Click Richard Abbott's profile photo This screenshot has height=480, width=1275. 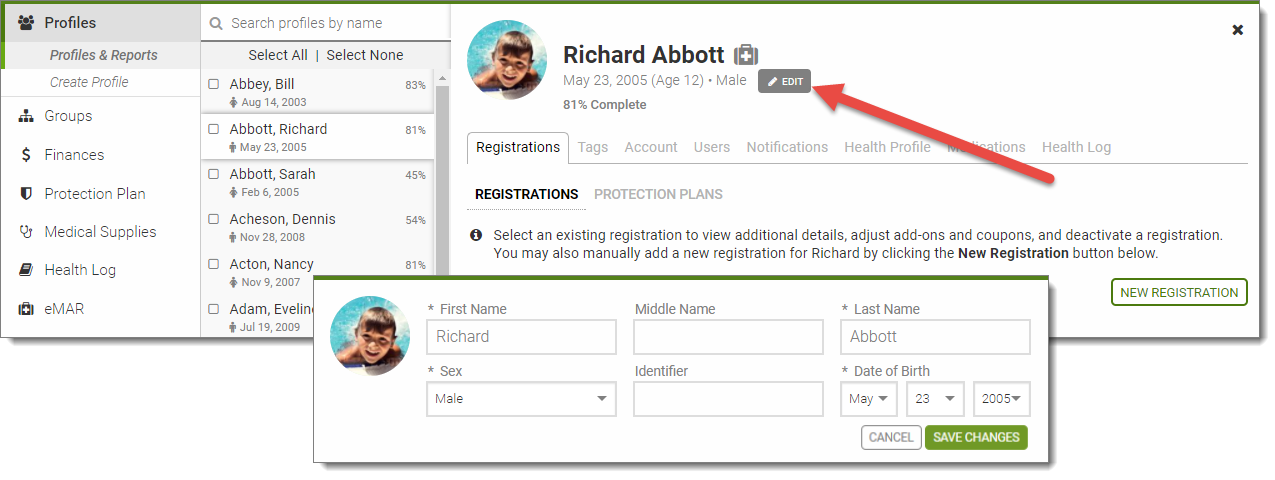508,60
